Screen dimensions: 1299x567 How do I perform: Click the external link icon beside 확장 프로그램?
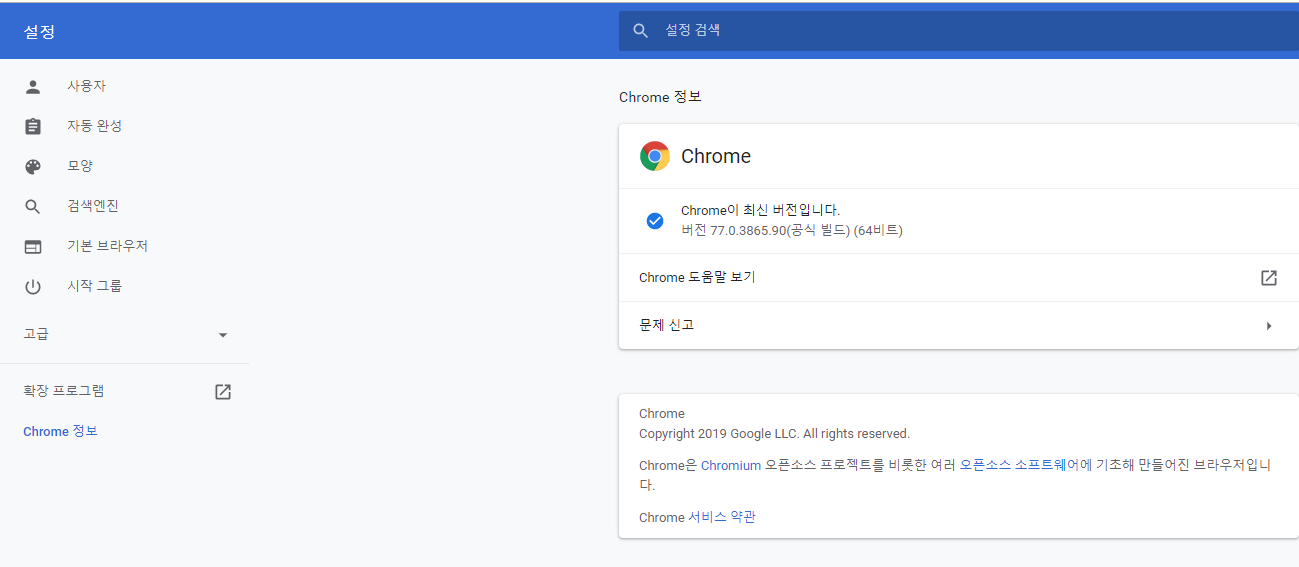click(x=223, y=392)
